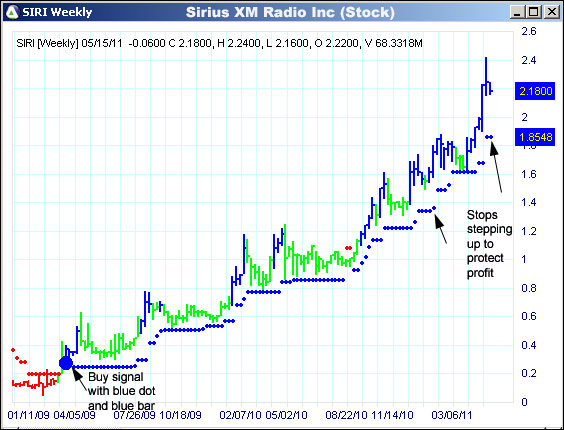The image size is (564, 430).
Task: Click the 10/18/09 date axis label
Action: [x=180, y=415]
